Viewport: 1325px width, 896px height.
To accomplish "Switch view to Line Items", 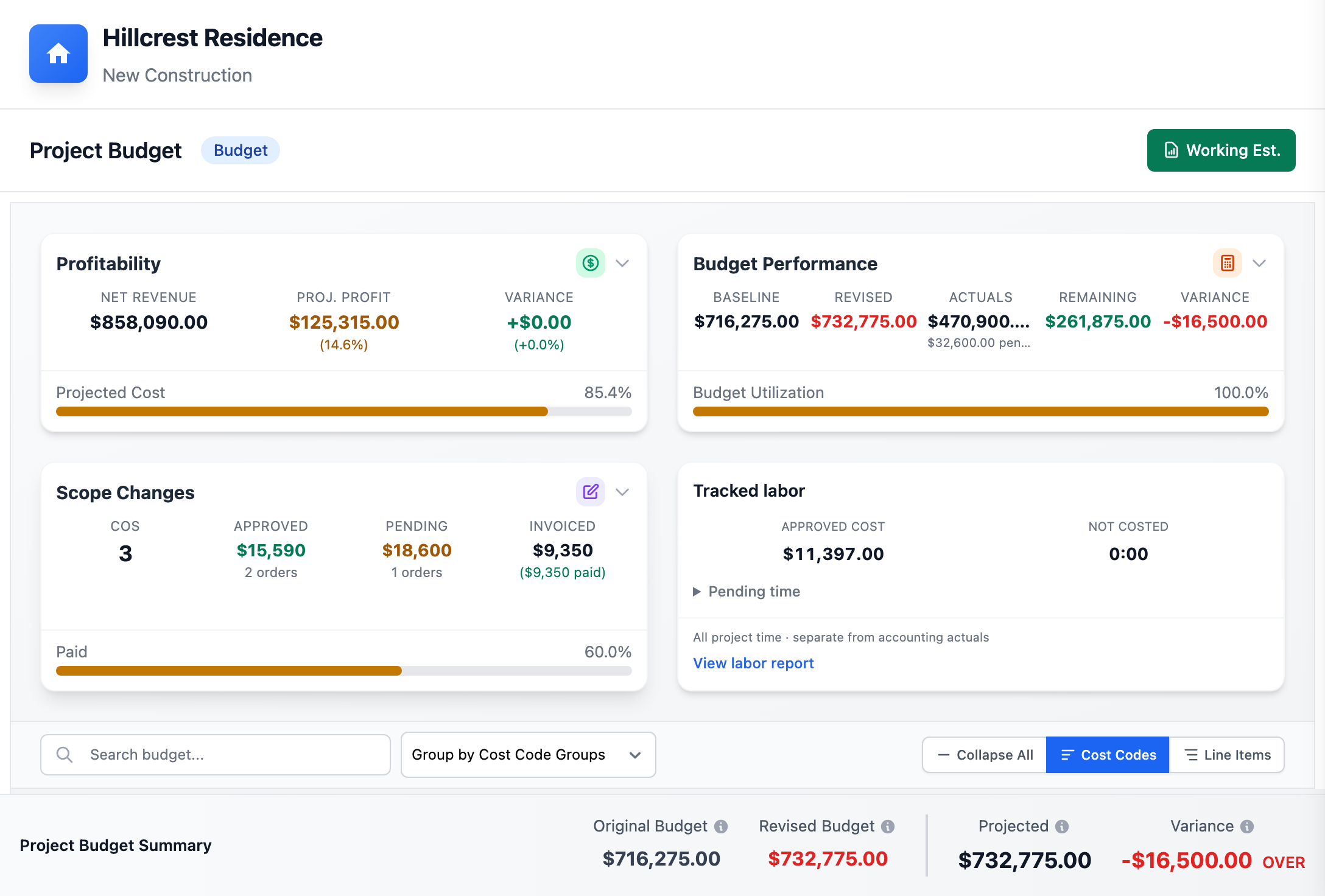I will click(x=1226, y=755).
